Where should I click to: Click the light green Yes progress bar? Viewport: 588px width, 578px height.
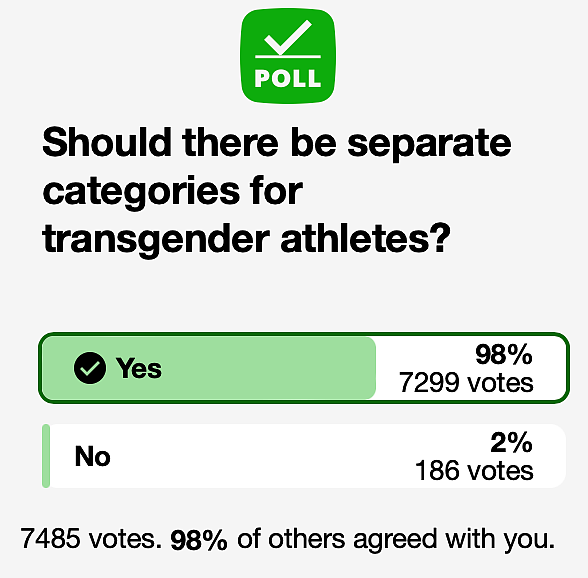click(209, 368)
